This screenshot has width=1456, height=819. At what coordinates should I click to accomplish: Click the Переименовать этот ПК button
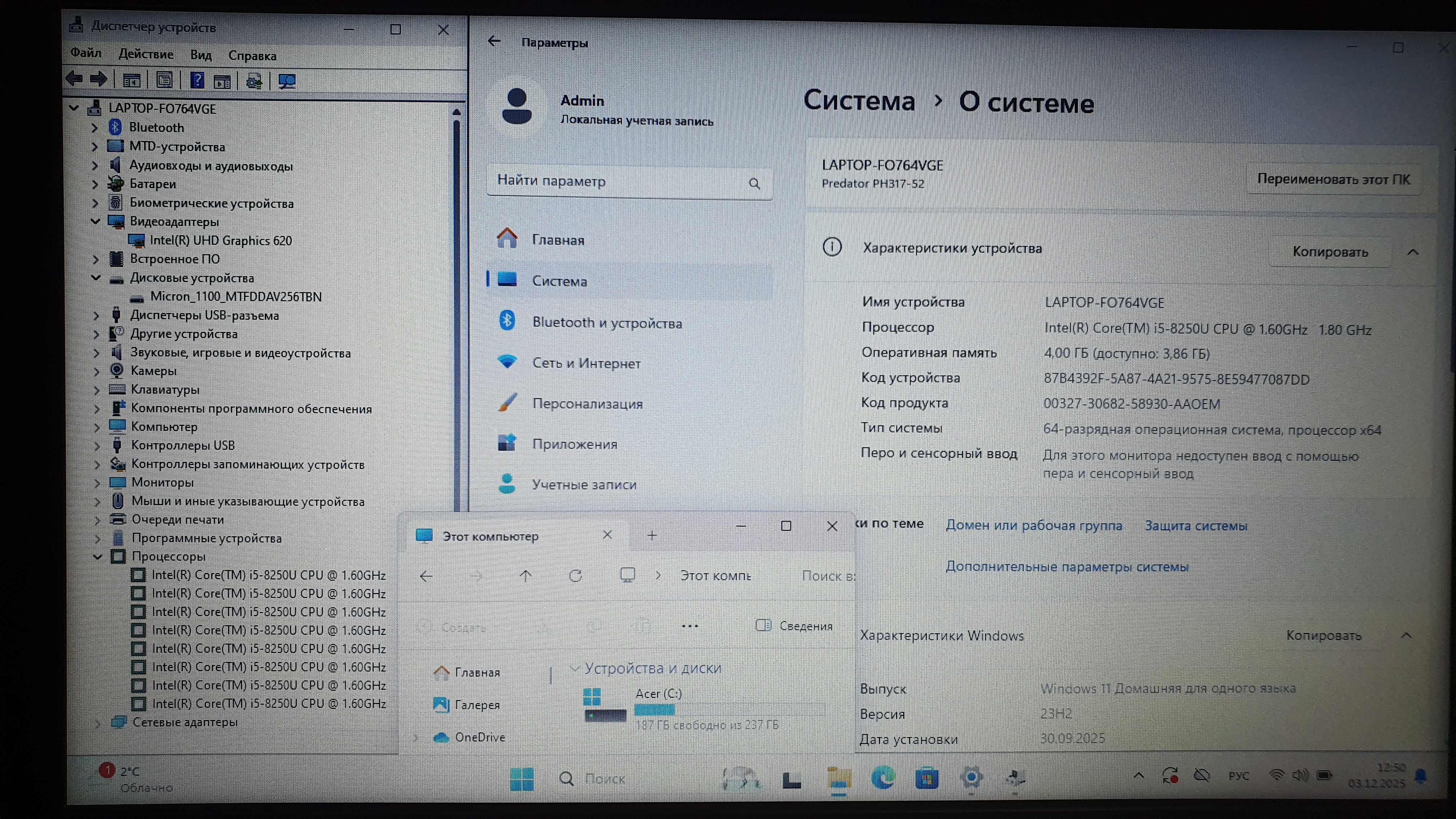[x=1333, y=180]
